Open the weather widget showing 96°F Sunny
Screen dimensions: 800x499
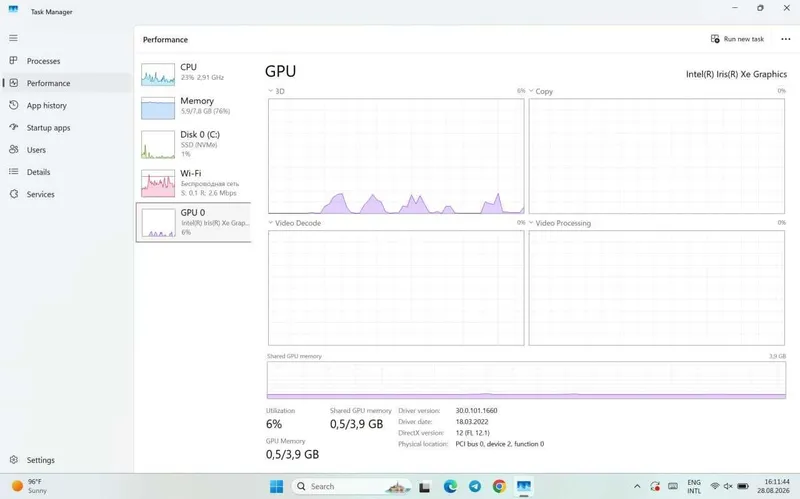(x=31, y=486)
